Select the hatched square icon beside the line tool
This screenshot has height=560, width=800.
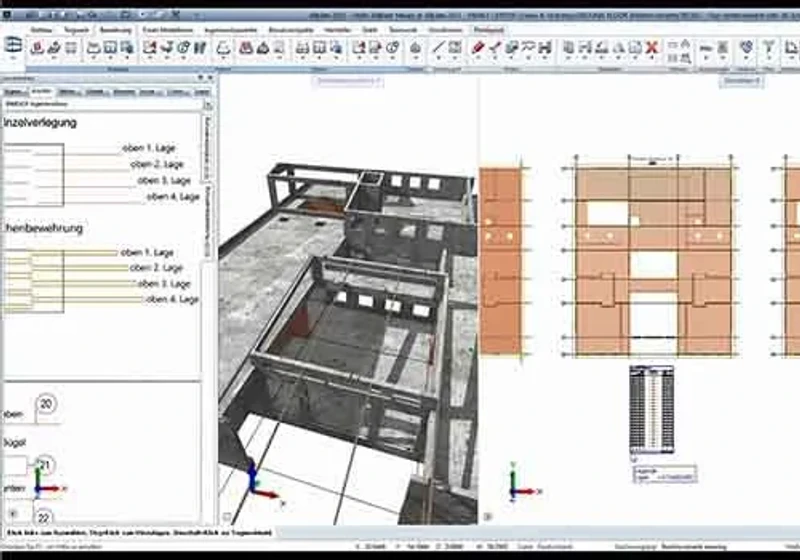[455, 47]
